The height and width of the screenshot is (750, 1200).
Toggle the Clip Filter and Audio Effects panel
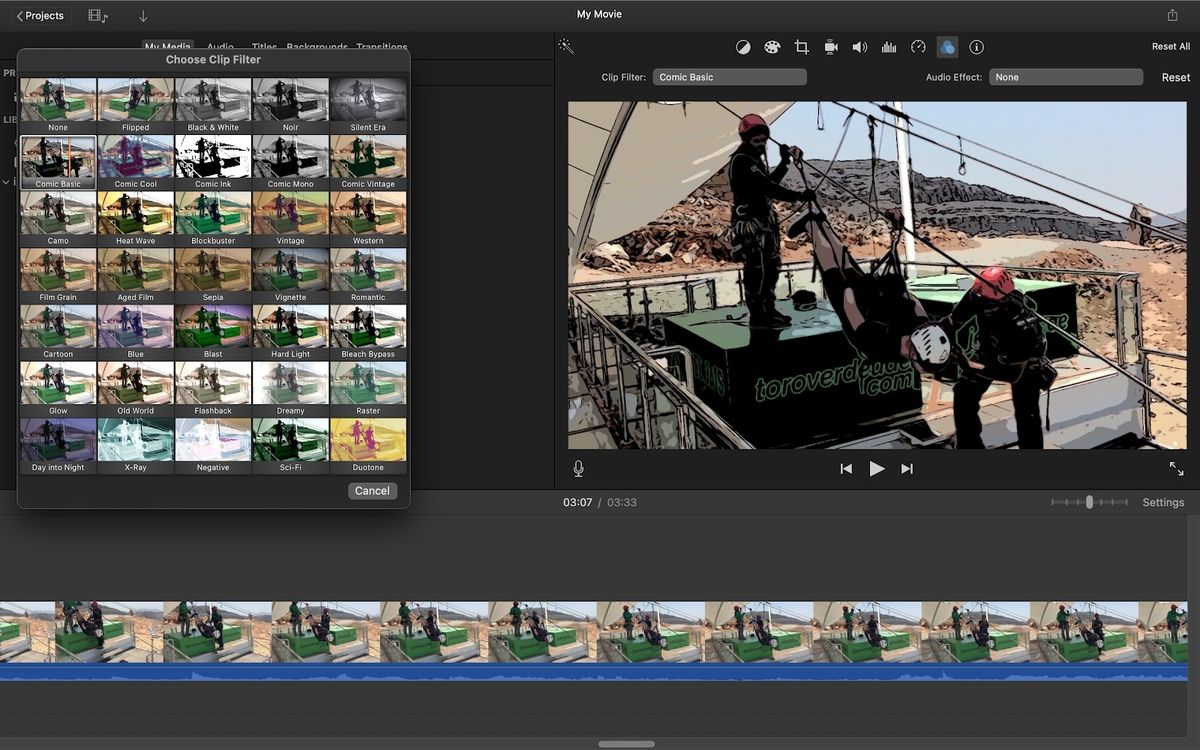(x=946, y=46)
